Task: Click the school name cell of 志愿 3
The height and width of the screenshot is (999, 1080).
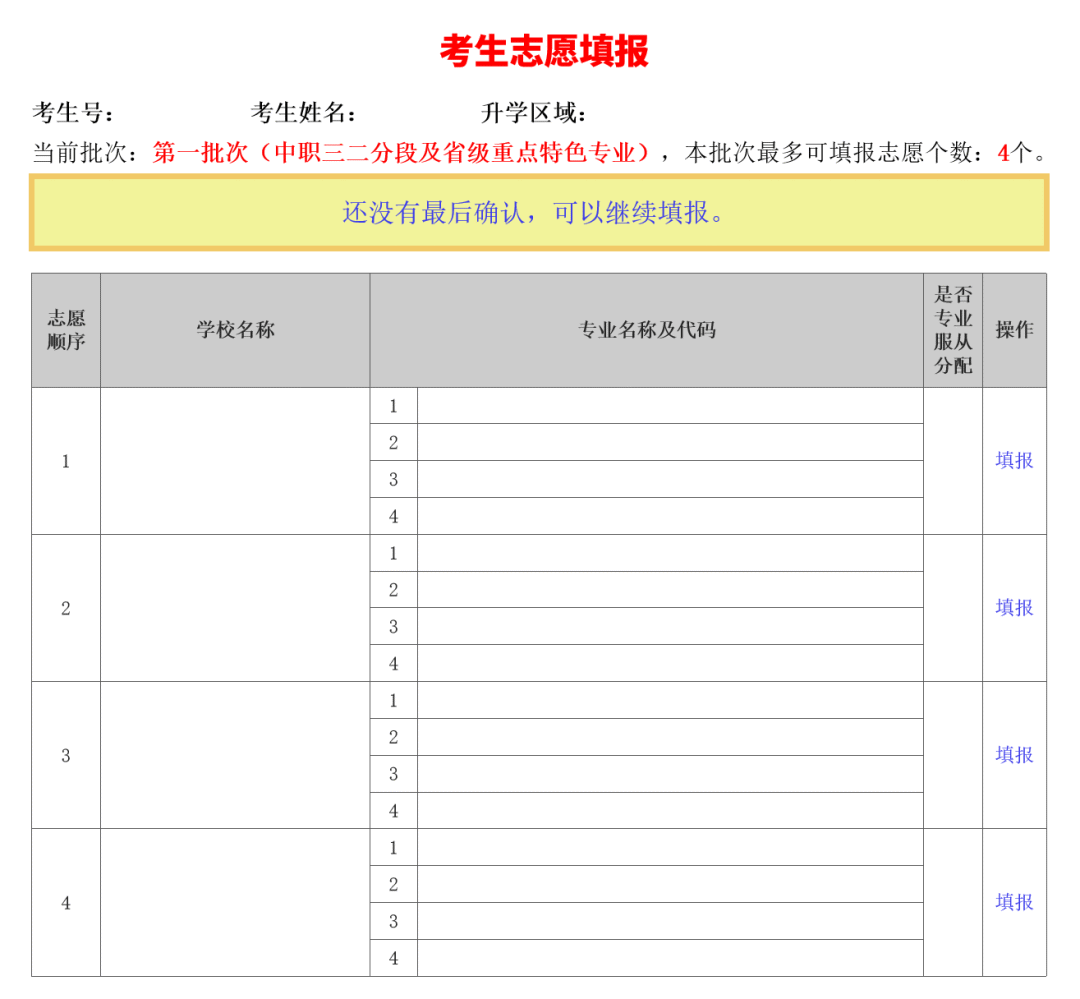Action: [x=235, y=755]
